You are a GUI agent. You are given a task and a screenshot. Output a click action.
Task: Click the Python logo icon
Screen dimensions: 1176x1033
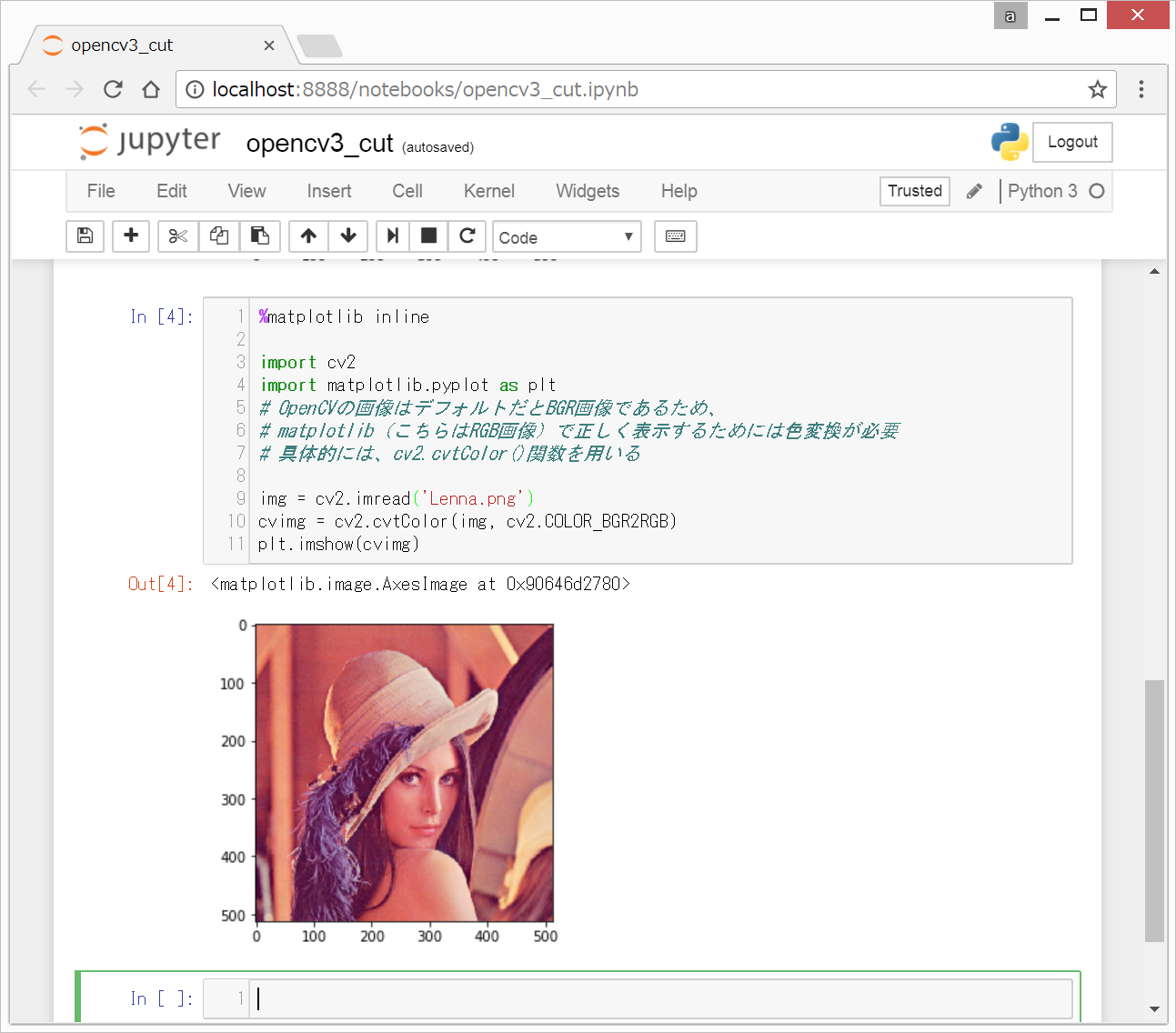1010,142
